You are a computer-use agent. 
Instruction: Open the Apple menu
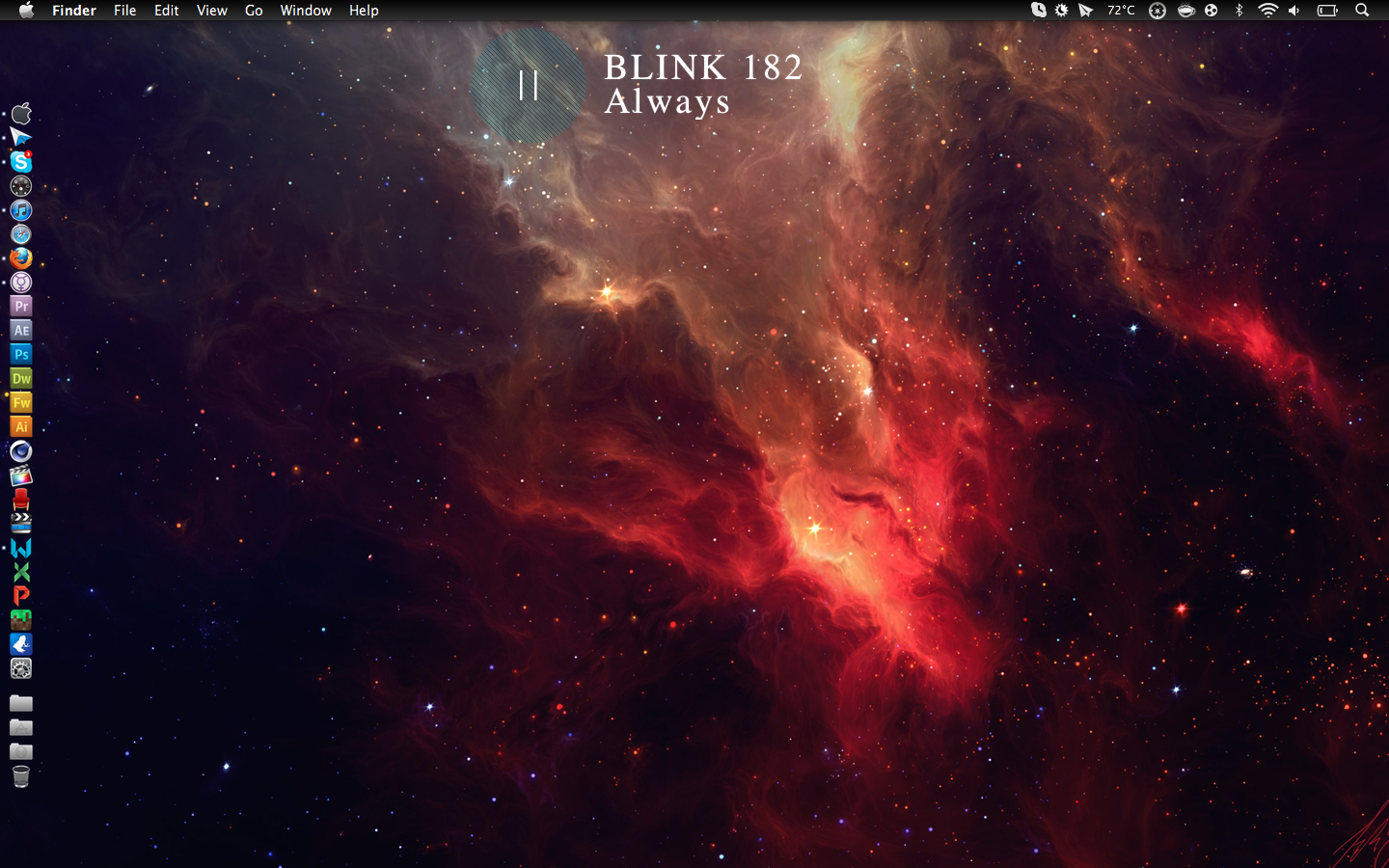tap(26, 10)
